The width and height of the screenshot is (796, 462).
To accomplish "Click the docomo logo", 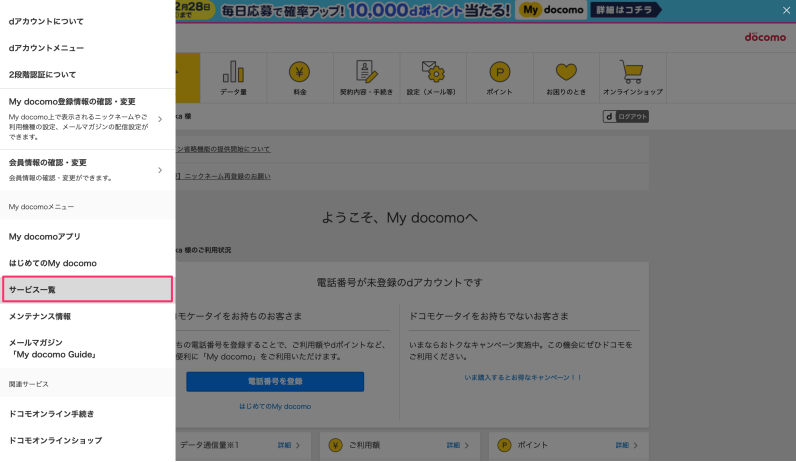I will click(765, 37).
